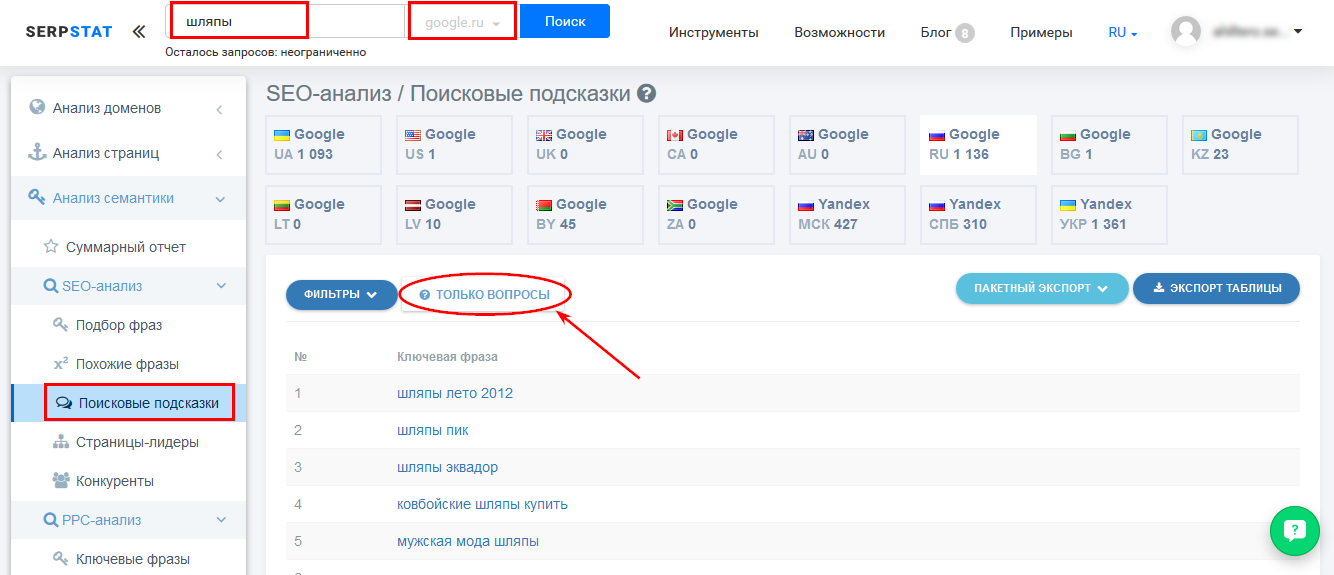Switch language via RU selector
The image size is (1334, 575).
point(1123,32)
